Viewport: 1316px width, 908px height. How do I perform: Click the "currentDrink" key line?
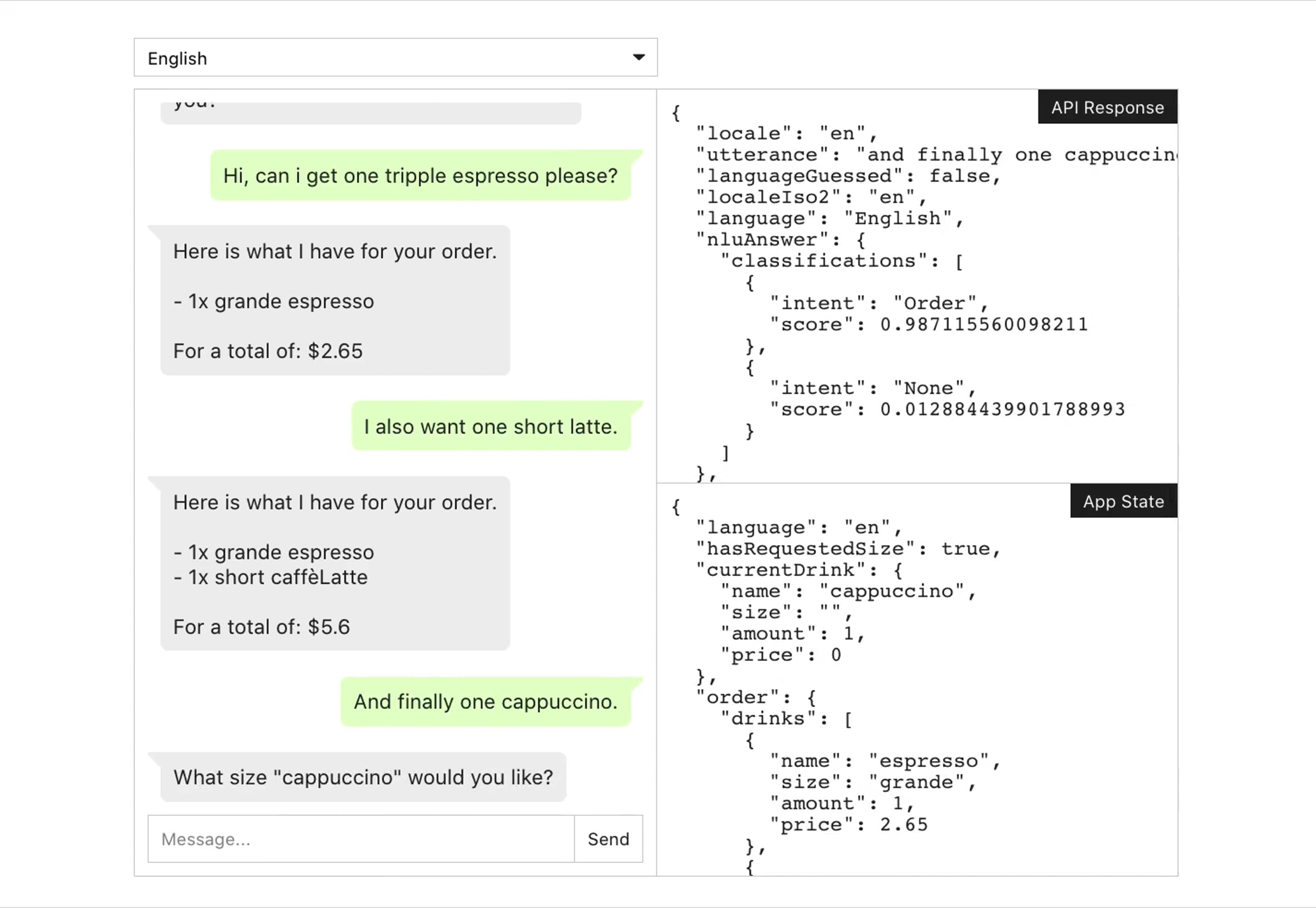799,570
